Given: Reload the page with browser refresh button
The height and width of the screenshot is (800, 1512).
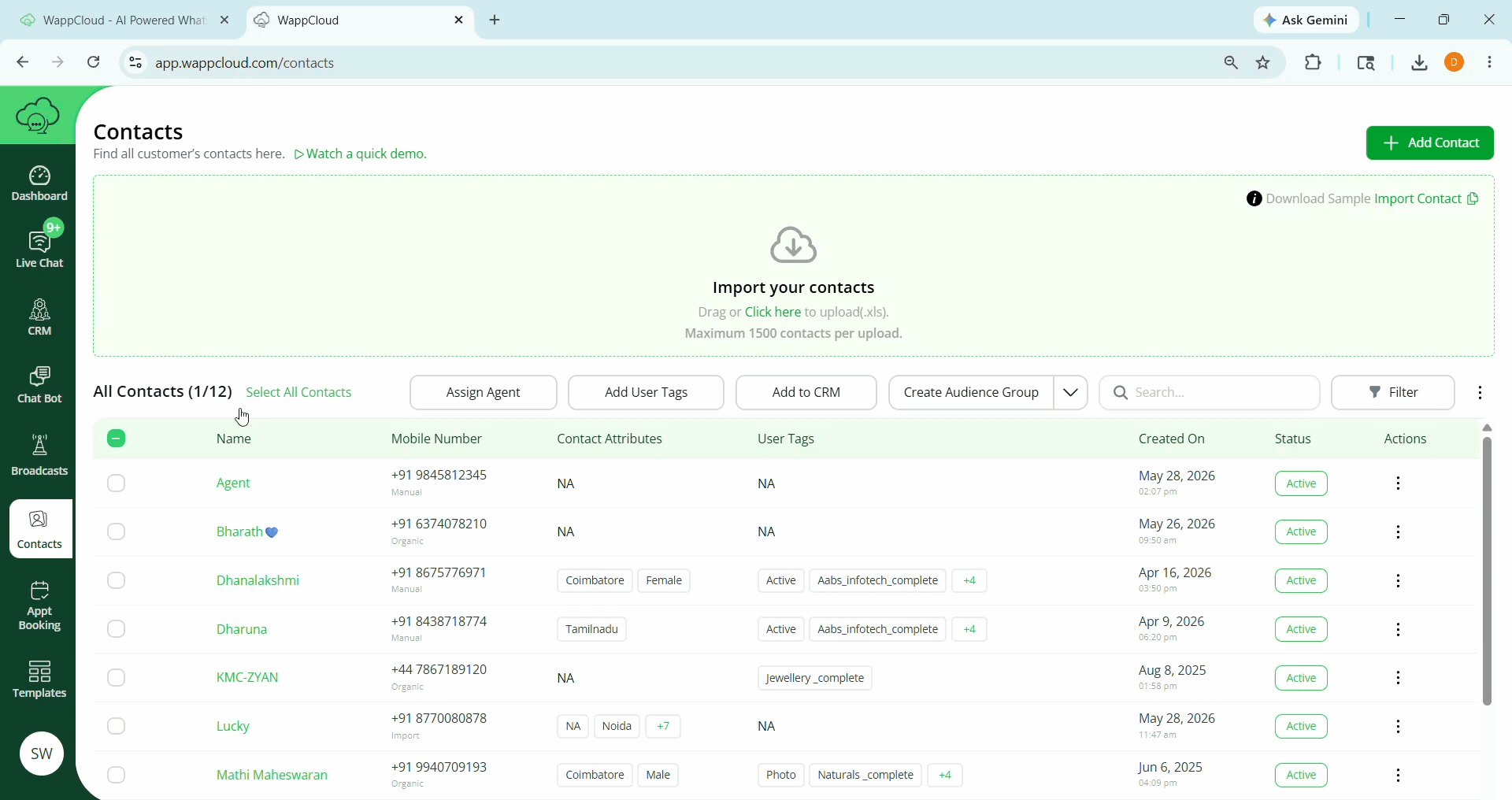Looking at the screenshot, I should point(93,62).
